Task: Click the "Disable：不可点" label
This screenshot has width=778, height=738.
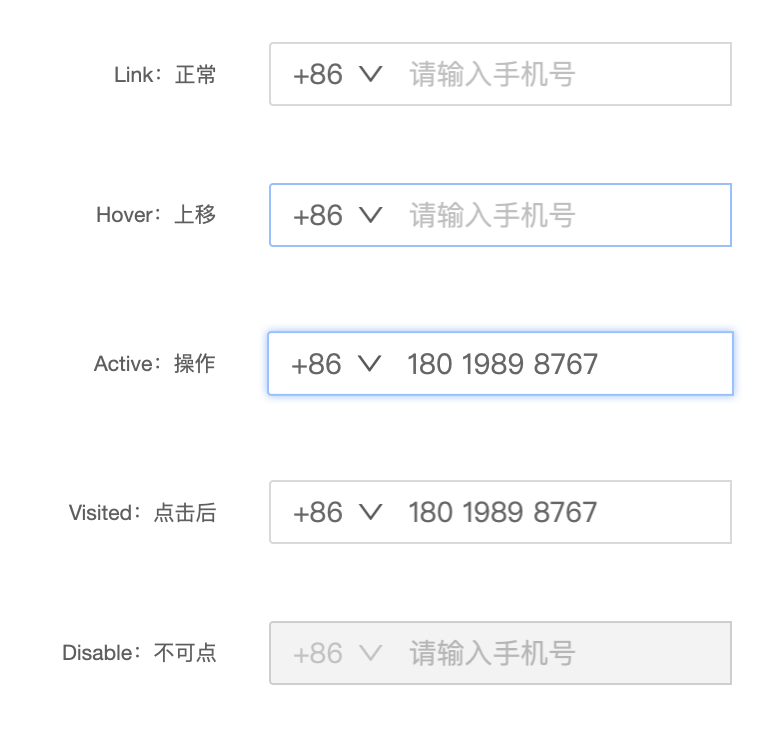Action: pyautogui.click(x=139, y=653)
